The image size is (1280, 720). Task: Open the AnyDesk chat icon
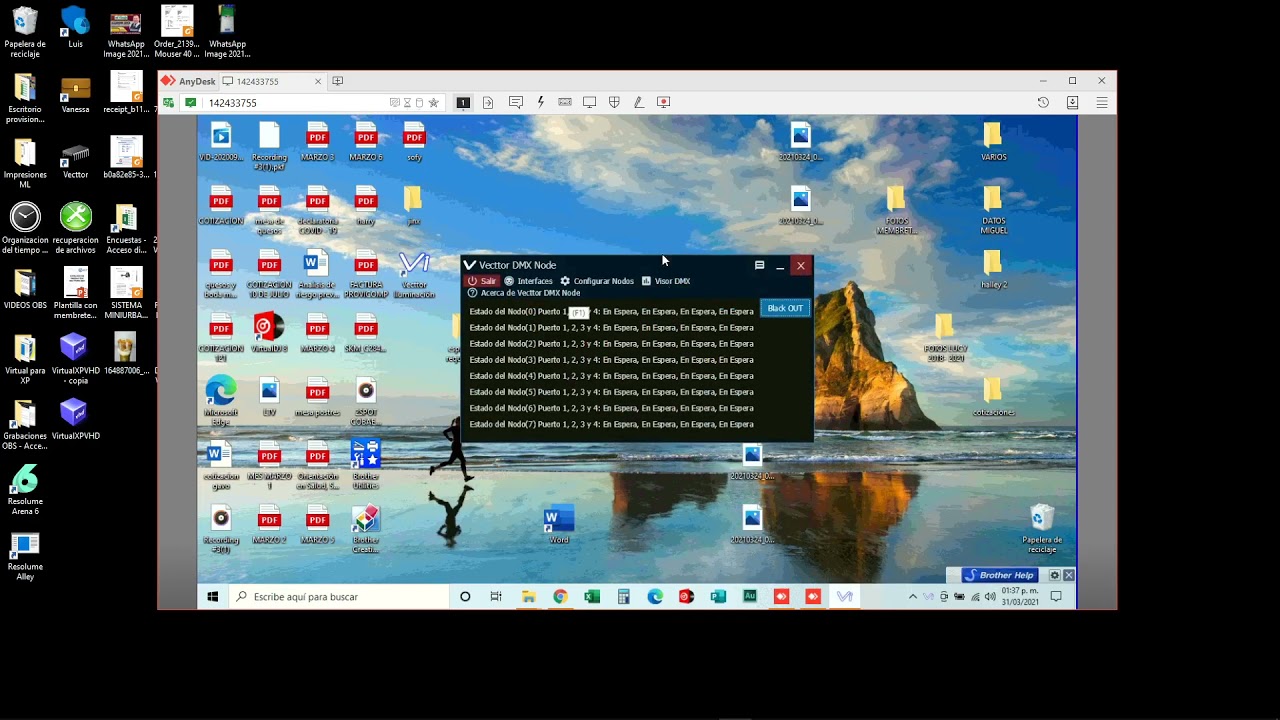pyautogui.click(x=516, y=102)
